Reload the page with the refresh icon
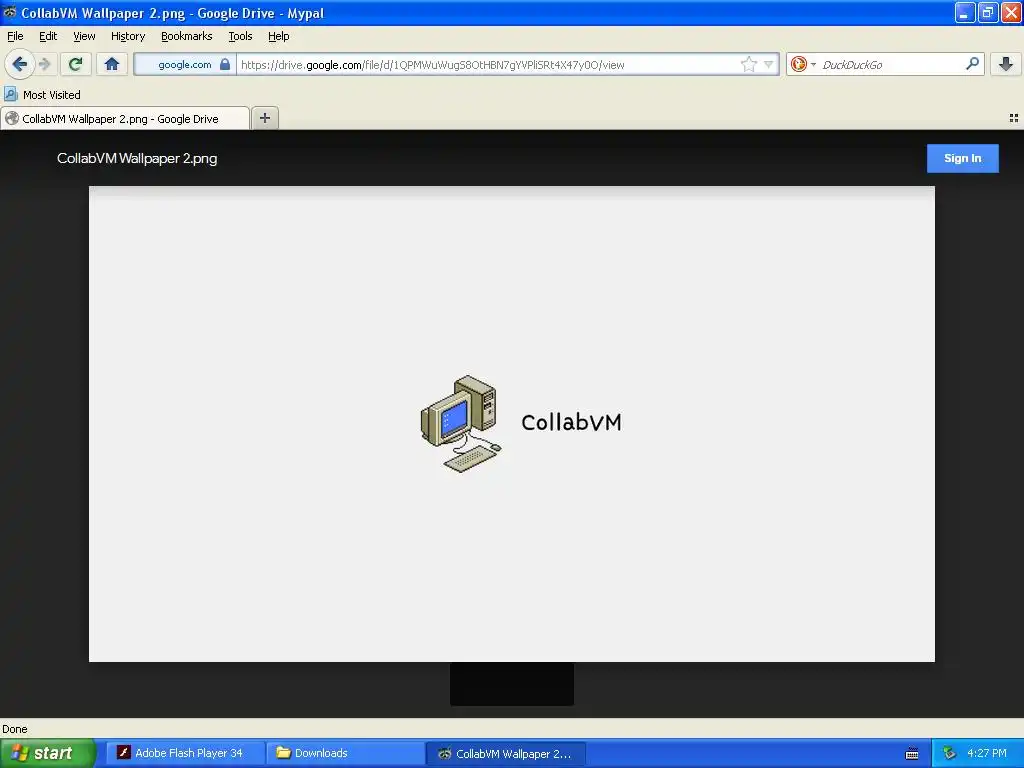 (x=76, y=64)
